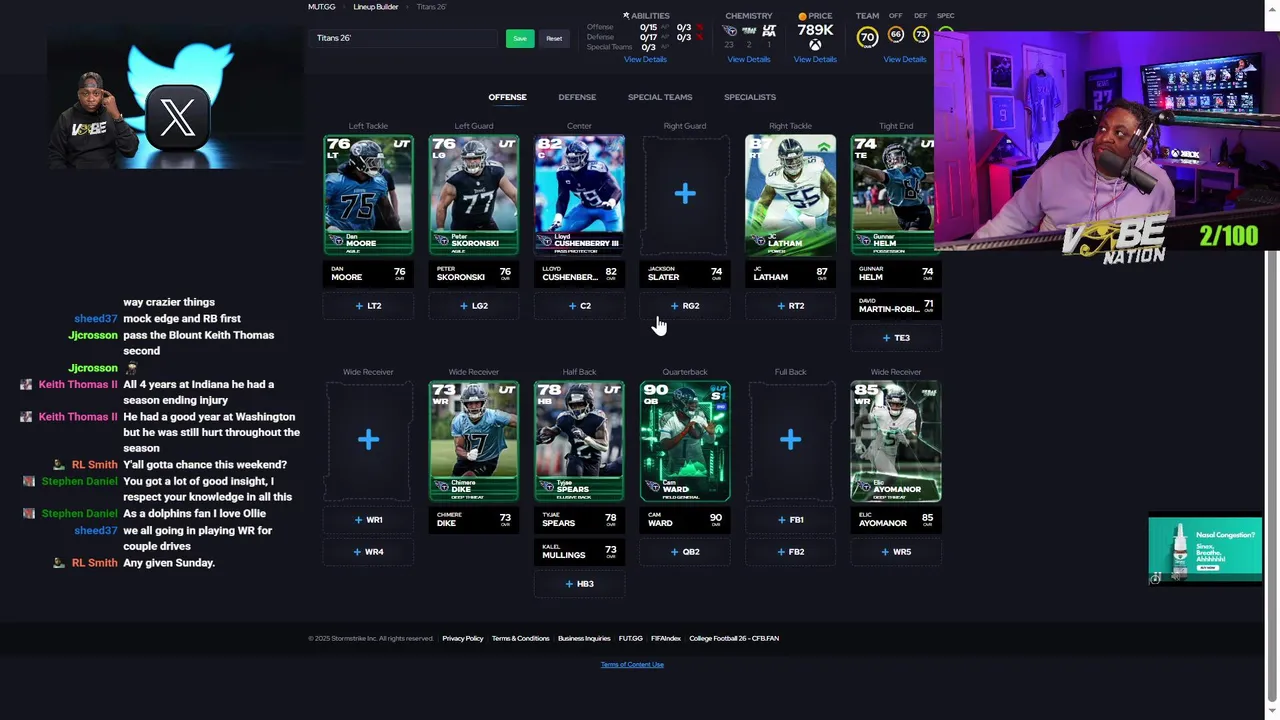Screen dimensions: 1280x720
Task: Add a player to empty Right Guard slot
Action: [x=685, y=194]
